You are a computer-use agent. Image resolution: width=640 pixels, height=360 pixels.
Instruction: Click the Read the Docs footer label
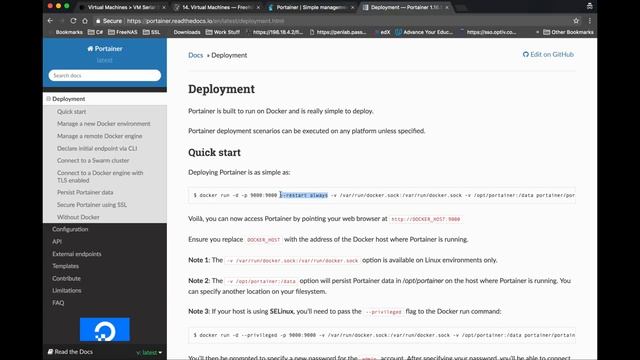pos(70,351)
